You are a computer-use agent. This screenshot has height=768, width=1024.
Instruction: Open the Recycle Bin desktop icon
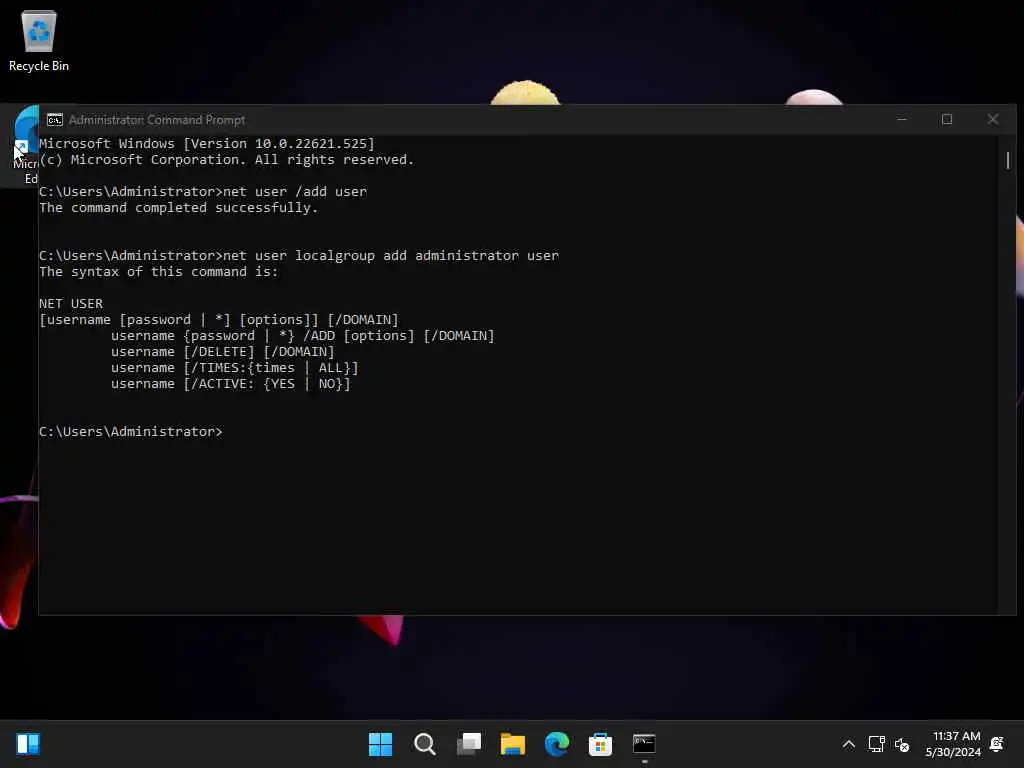(39, 40)
